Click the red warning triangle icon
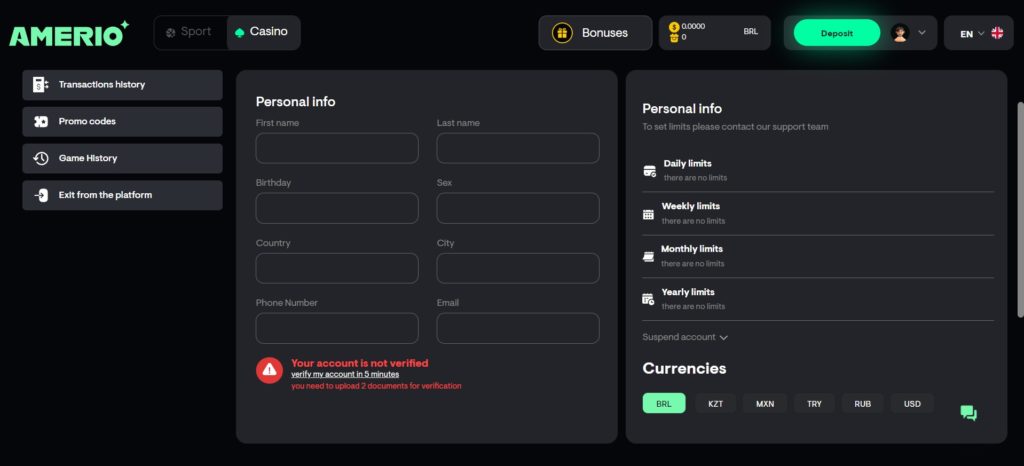Image resolution: width=1024 pixels, height=466 pixels. (x=269, y=371)
